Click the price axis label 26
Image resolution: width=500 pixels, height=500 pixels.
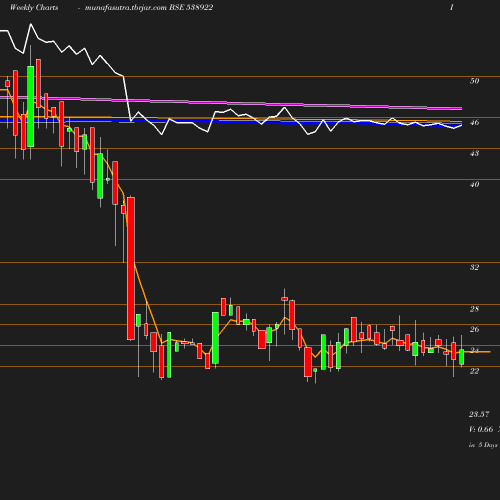click(x=474, y=329)
